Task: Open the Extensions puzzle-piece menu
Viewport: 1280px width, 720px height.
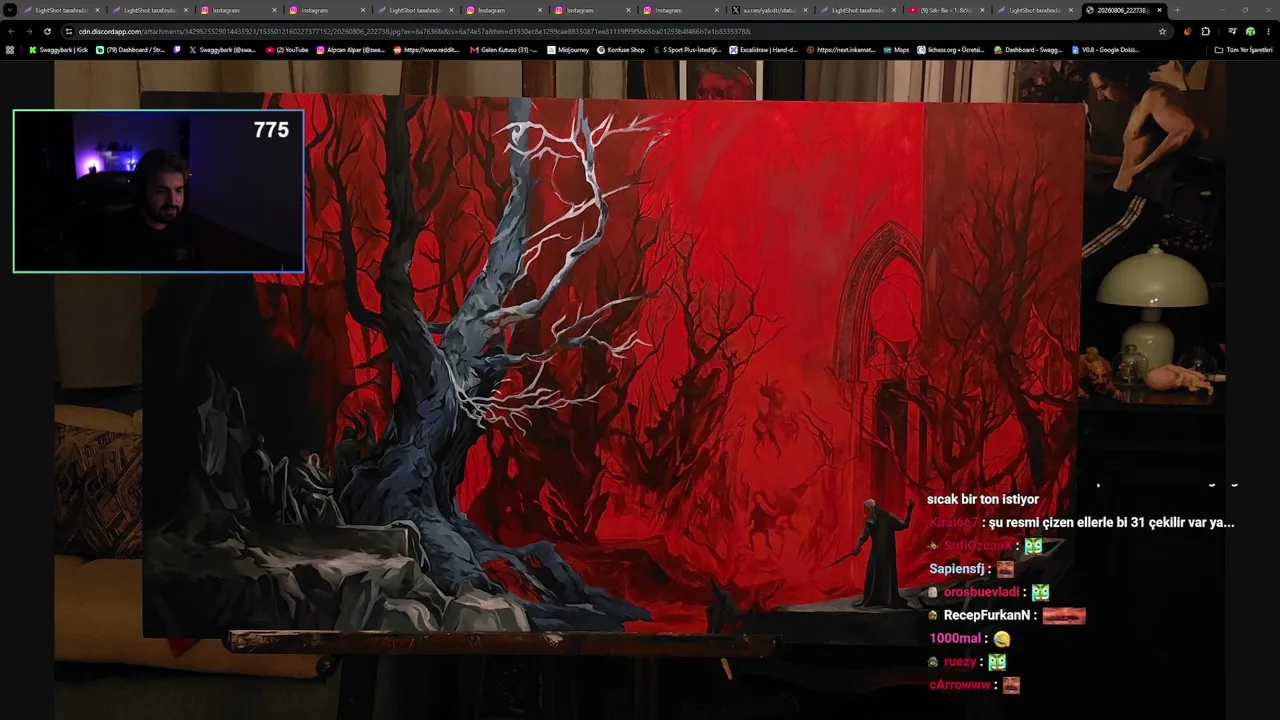Action: coord(1205,31)
